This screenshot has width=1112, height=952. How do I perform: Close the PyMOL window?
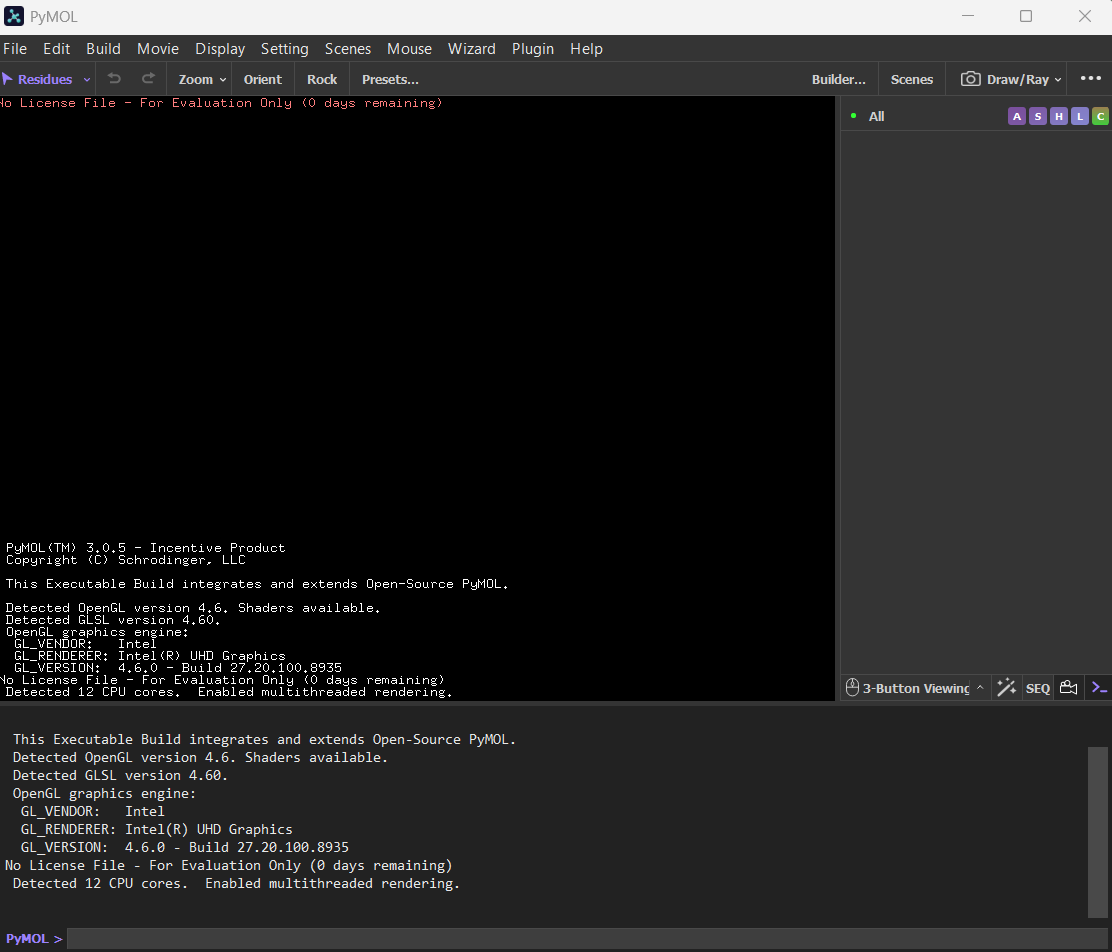[1084, 16]
